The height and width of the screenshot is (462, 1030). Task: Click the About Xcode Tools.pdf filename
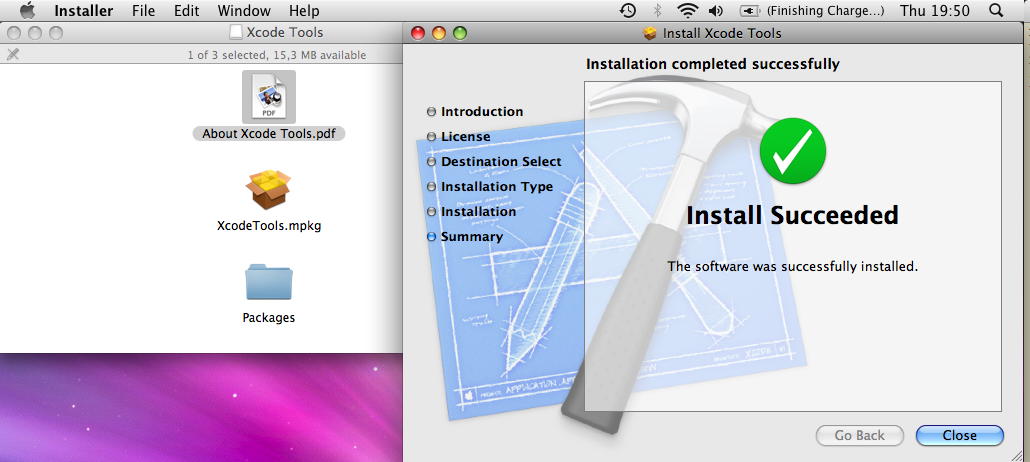tap(269, 133)
